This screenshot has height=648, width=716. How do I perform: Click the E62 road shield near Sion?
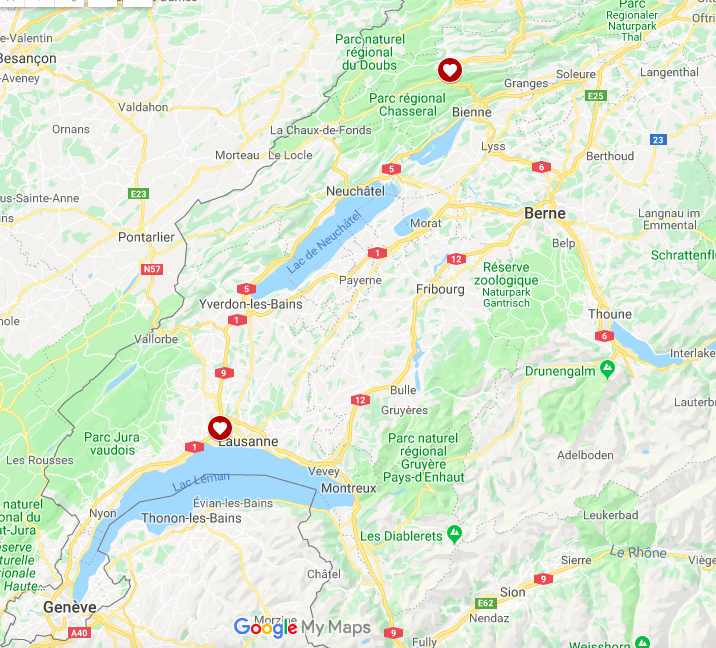[x=485, y=603]
